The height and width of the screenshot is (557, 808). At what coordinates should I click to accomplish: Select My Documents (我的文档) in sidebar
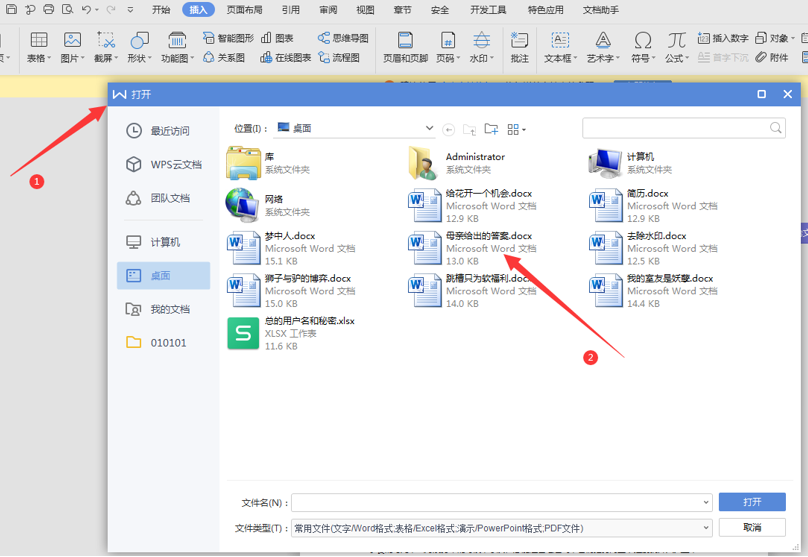coord(164,309)
